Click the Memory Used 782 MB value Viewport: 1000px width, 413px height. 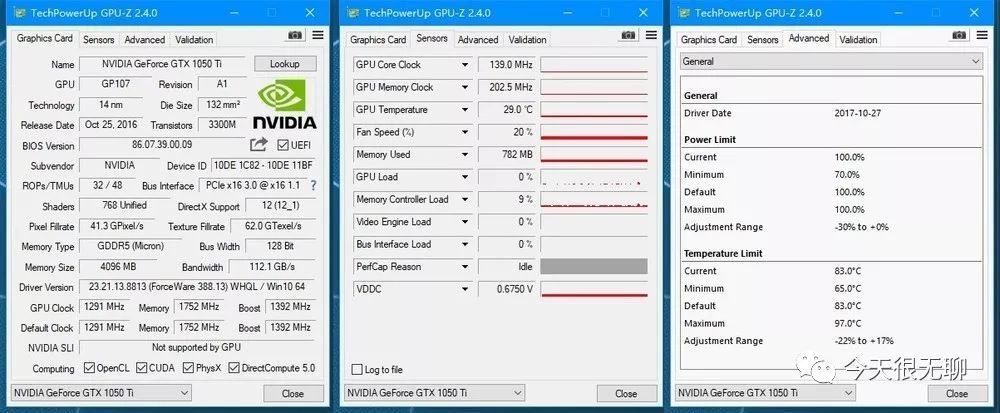(x=506, y=154)
